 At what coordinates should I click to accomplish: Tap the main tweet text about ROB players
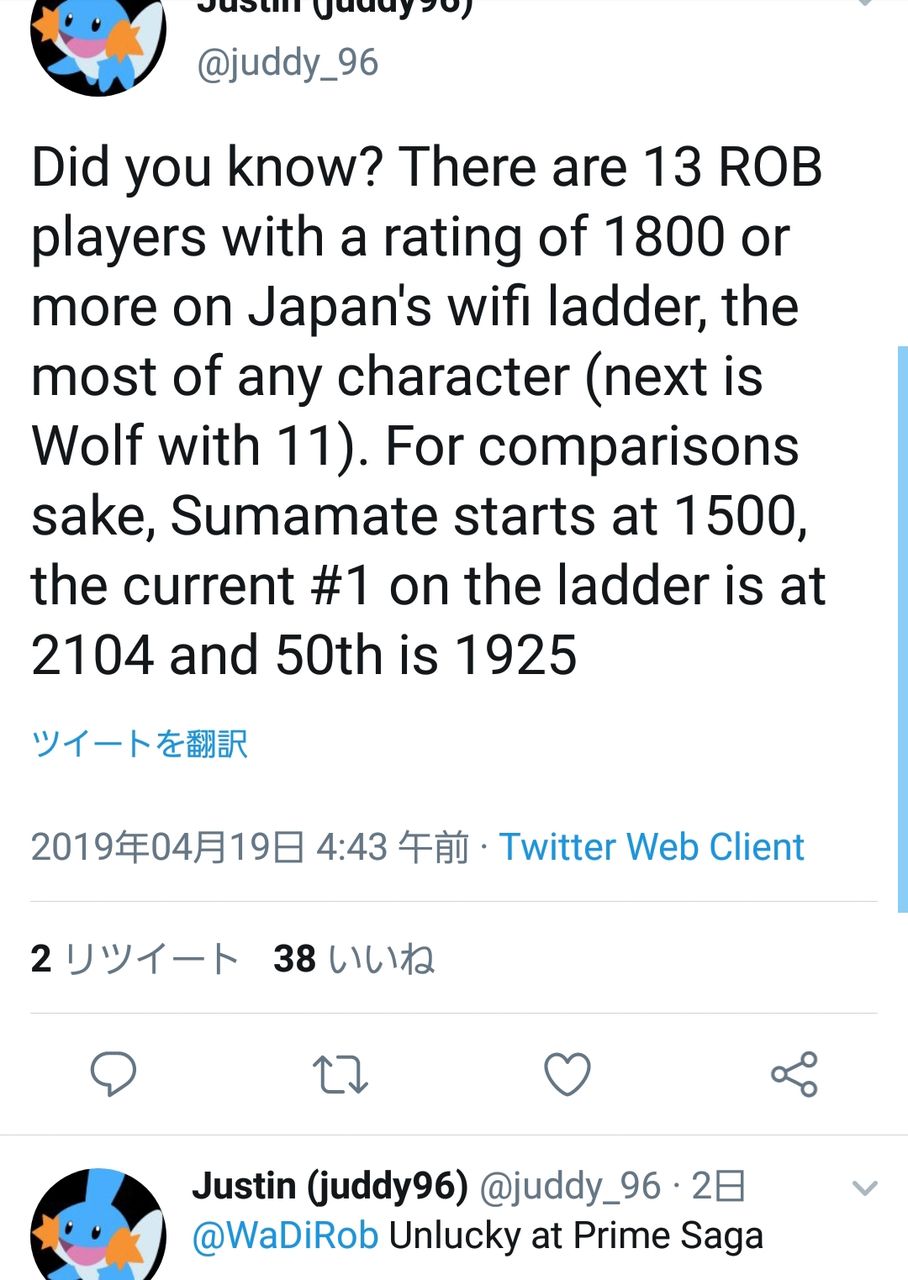[430, 410]
